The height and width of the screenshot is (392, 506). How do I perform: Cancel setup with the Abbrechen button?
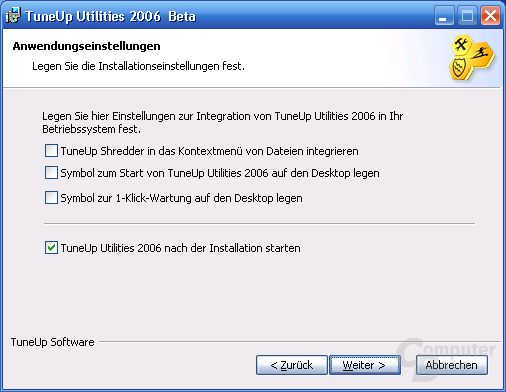click(x=452, y=365)
